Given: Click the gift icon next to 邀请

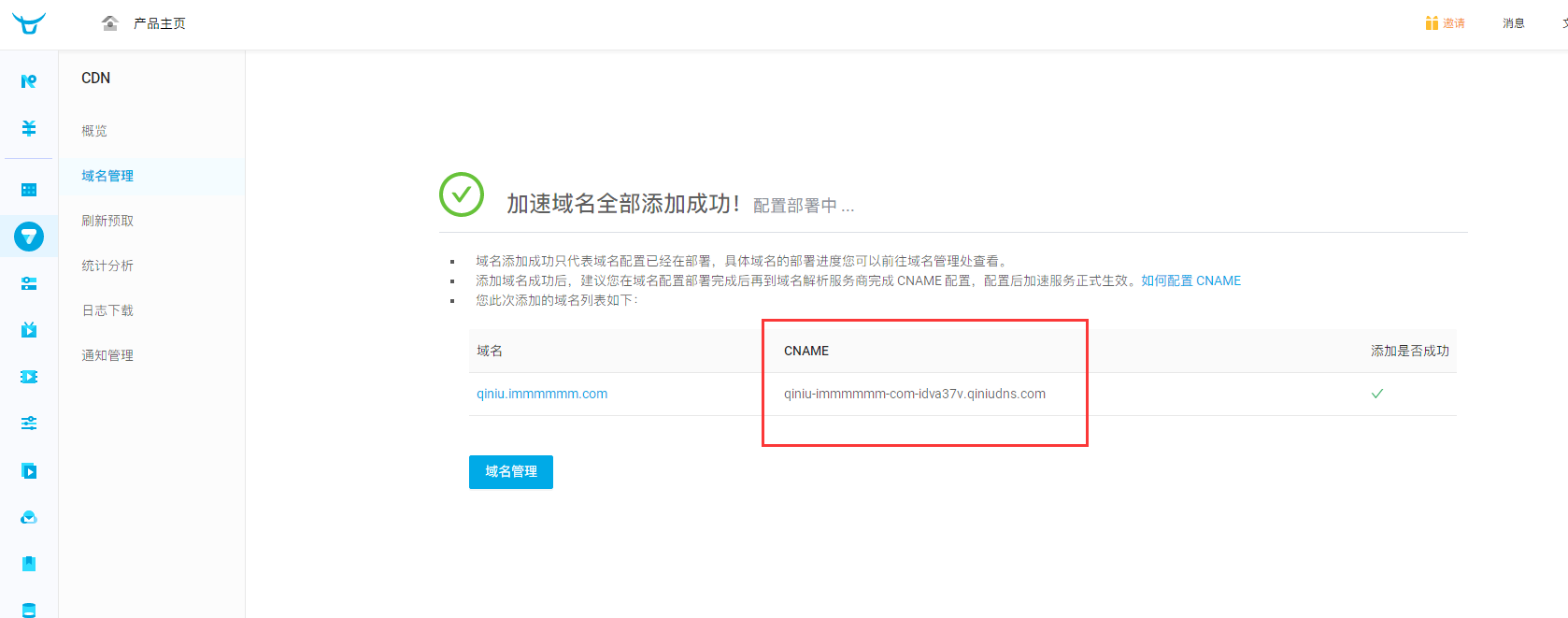Looking at the screenshot, I should click(x=1432, y=22).
